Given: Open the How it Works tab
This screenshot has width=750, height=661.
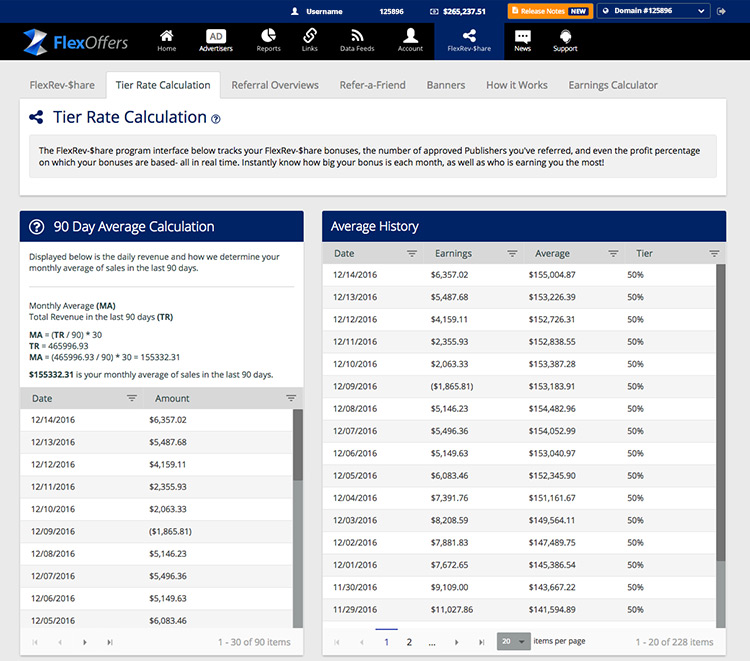Looking at the screenshot, I should point(517,85).
